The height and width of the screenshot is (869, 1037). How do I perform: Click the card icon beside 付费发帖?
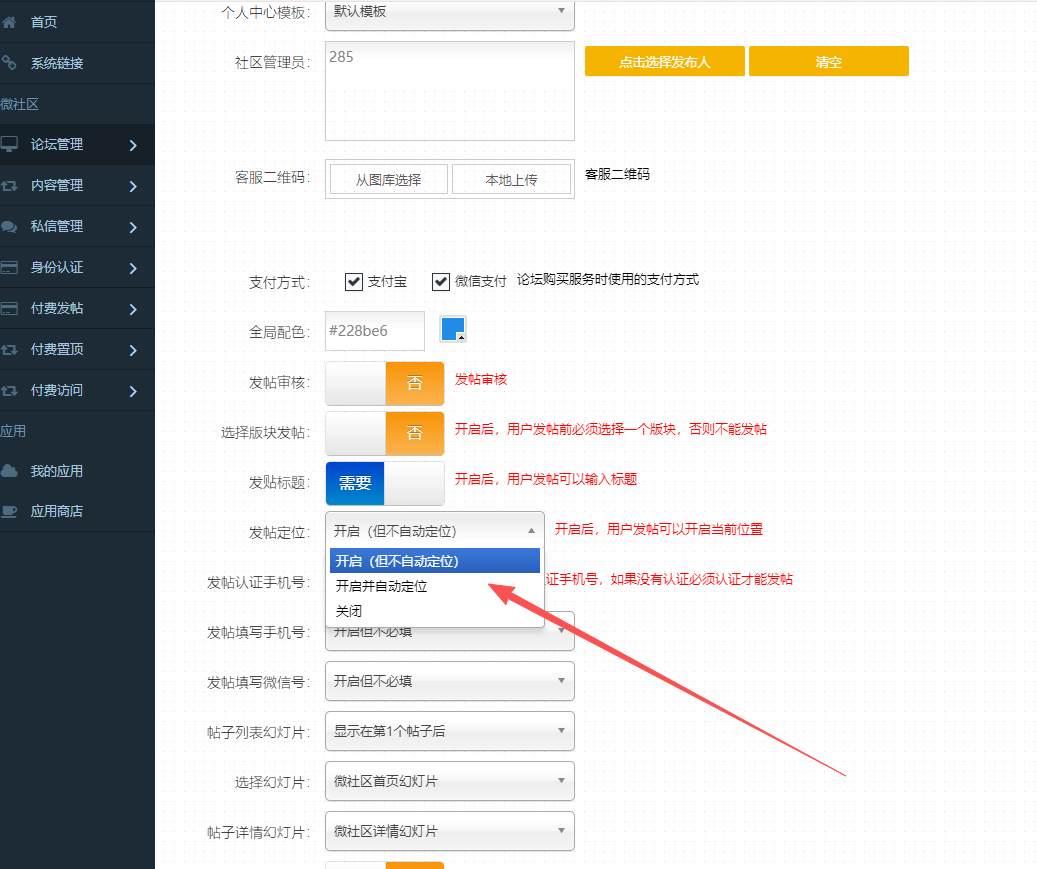(10, 308)
